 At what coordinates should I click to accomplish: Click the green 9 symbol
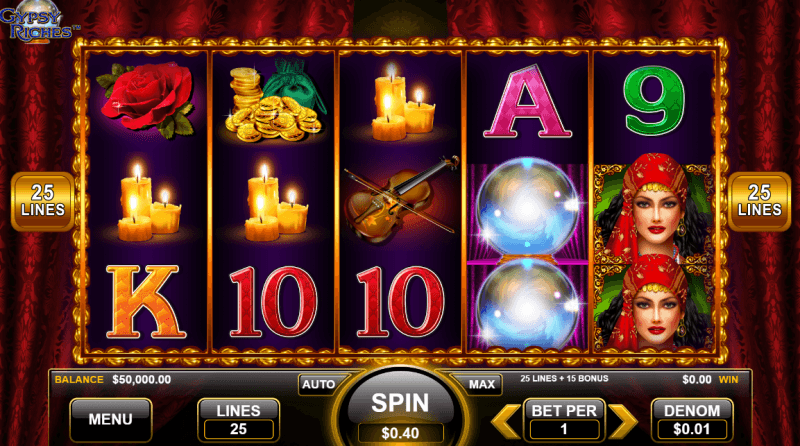(655, 101)
